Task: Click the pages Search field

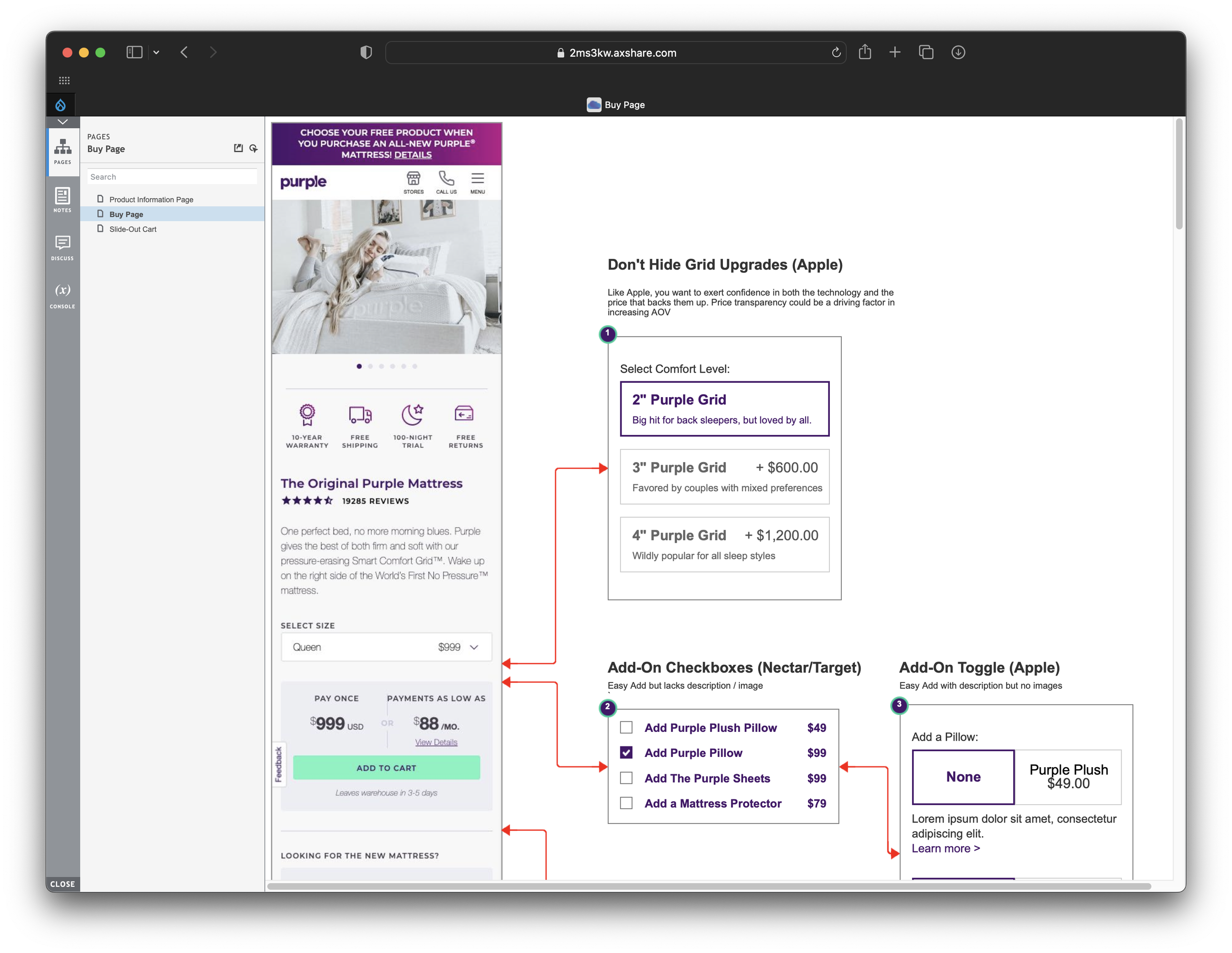Action: click(172, 176)
